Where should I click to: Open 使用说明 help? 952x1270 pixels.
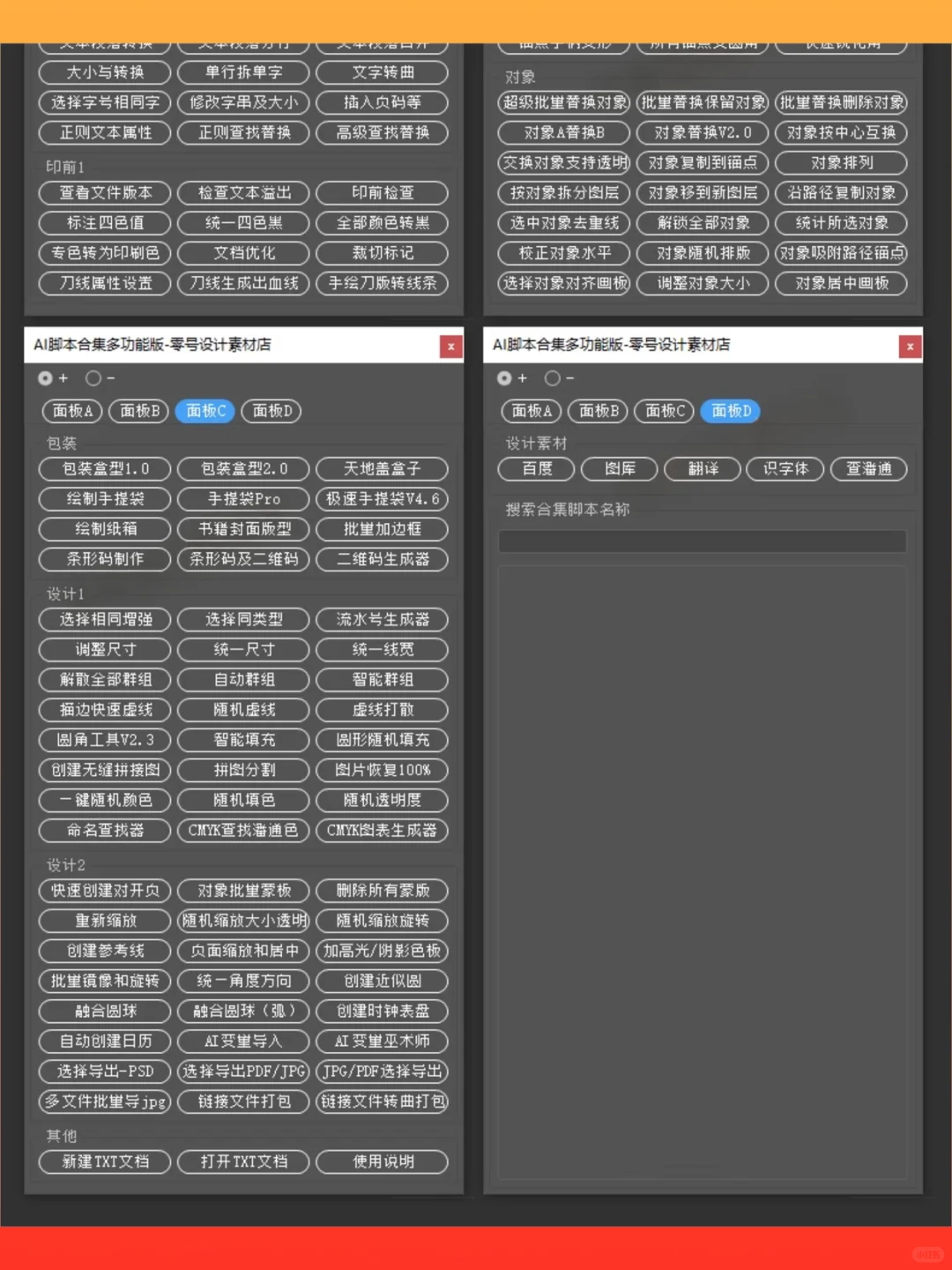click(382, 1162)
